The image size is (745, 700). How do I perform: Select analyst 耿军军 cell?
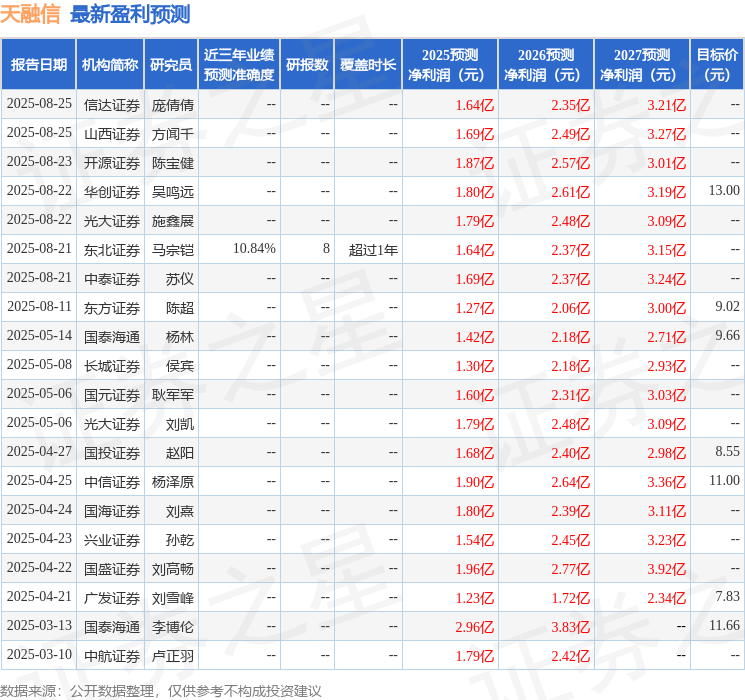click(x=173, y=395)
